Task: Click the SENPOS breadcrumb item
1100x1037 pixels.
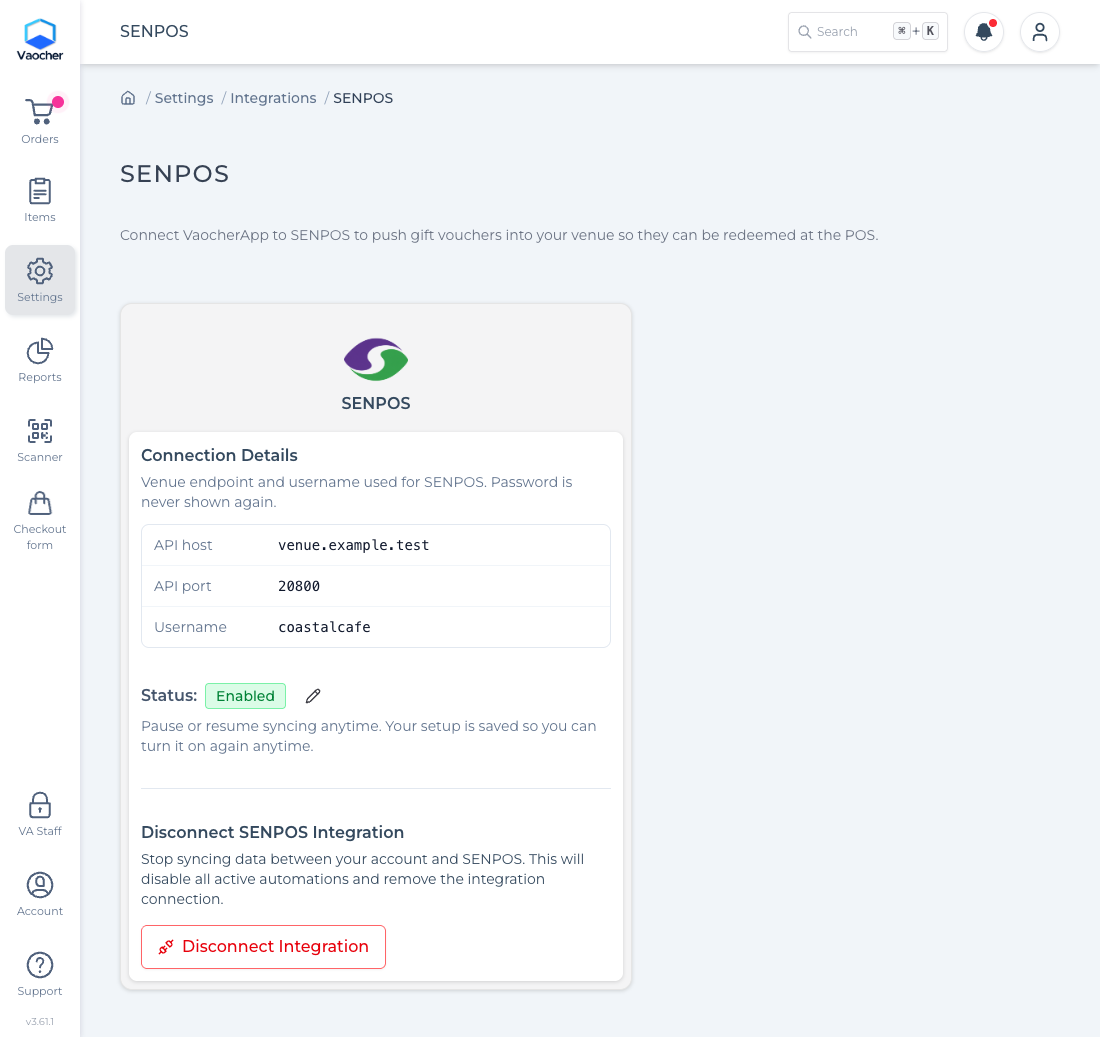Action: [363, 98]
